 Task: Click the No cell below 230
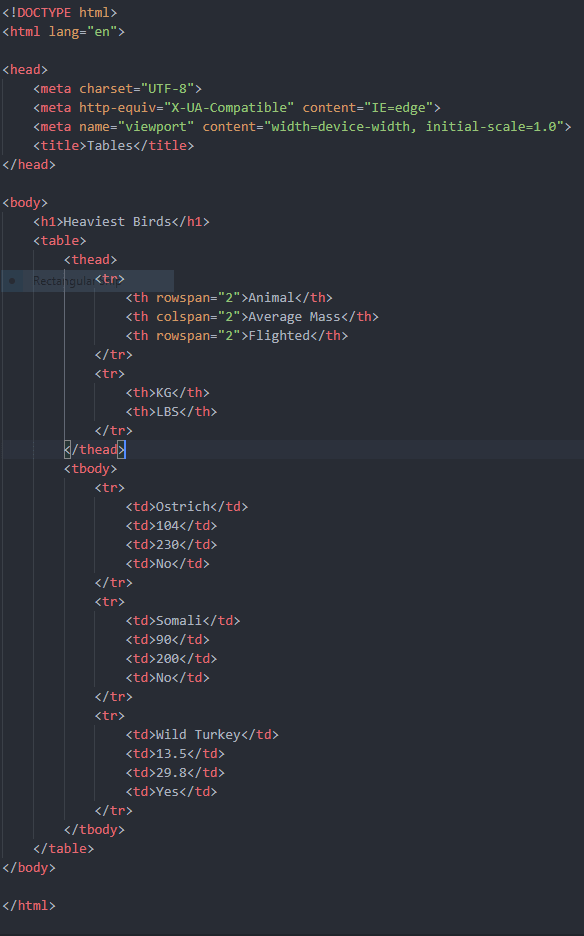(x=167, y=564)
